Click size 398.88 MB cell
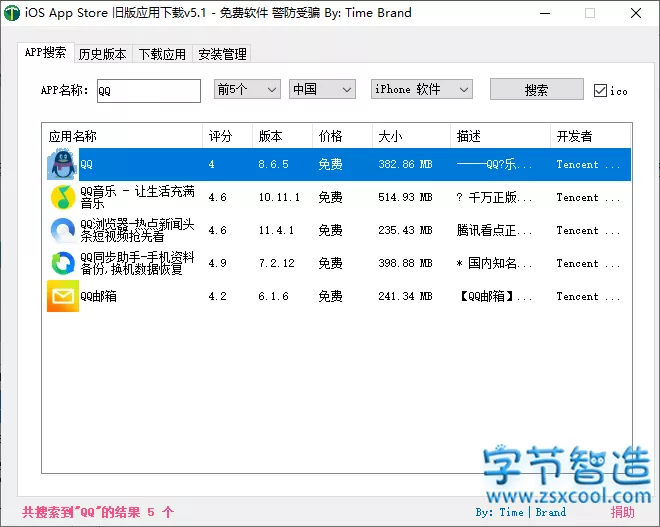Image resolution: width=660 pixels, height=527 pixels. coord(405,263)
